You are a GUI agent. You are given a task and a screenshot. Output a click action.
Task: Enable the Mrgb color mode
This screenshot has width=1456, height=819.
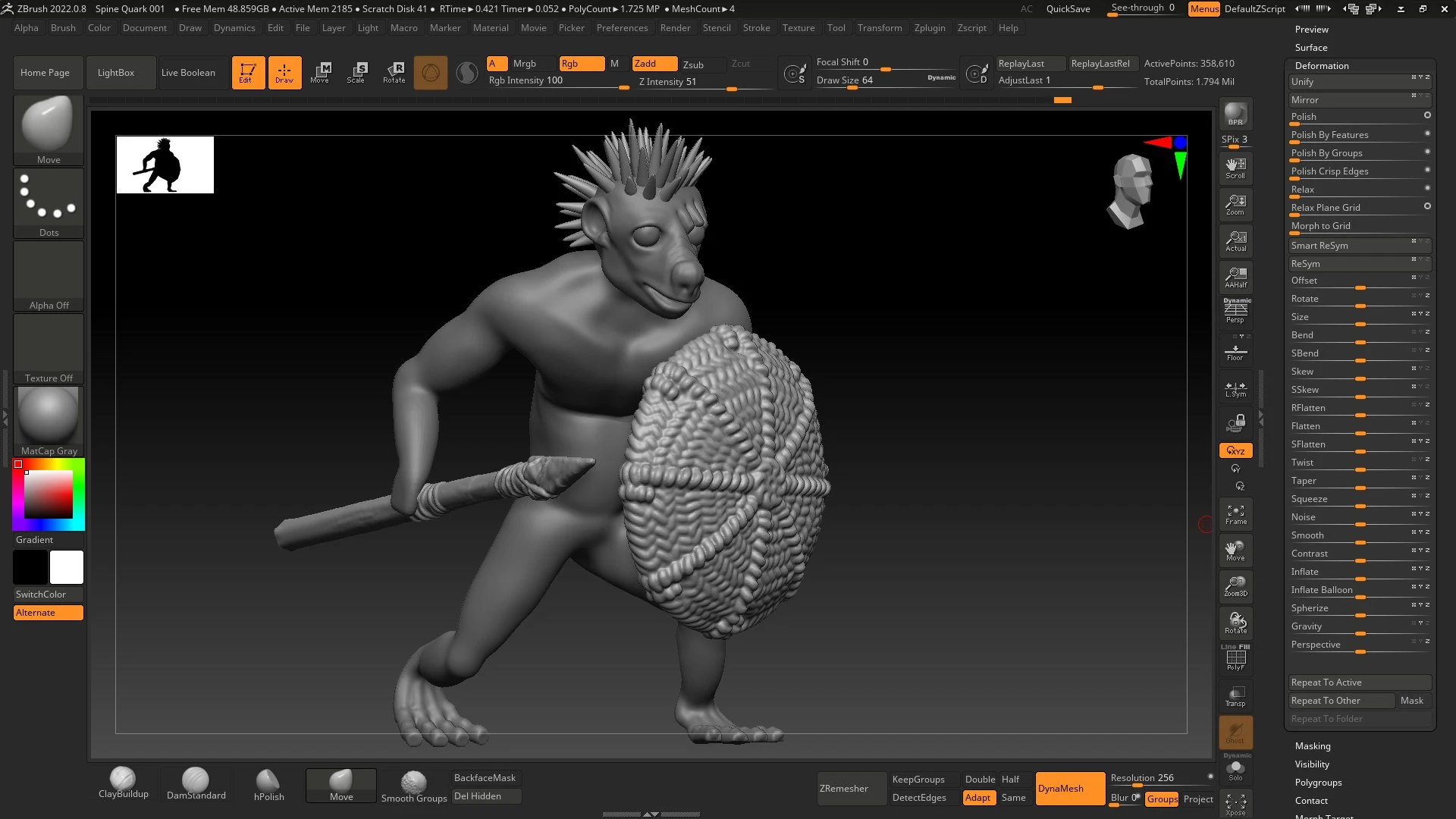tap(524, 64)
